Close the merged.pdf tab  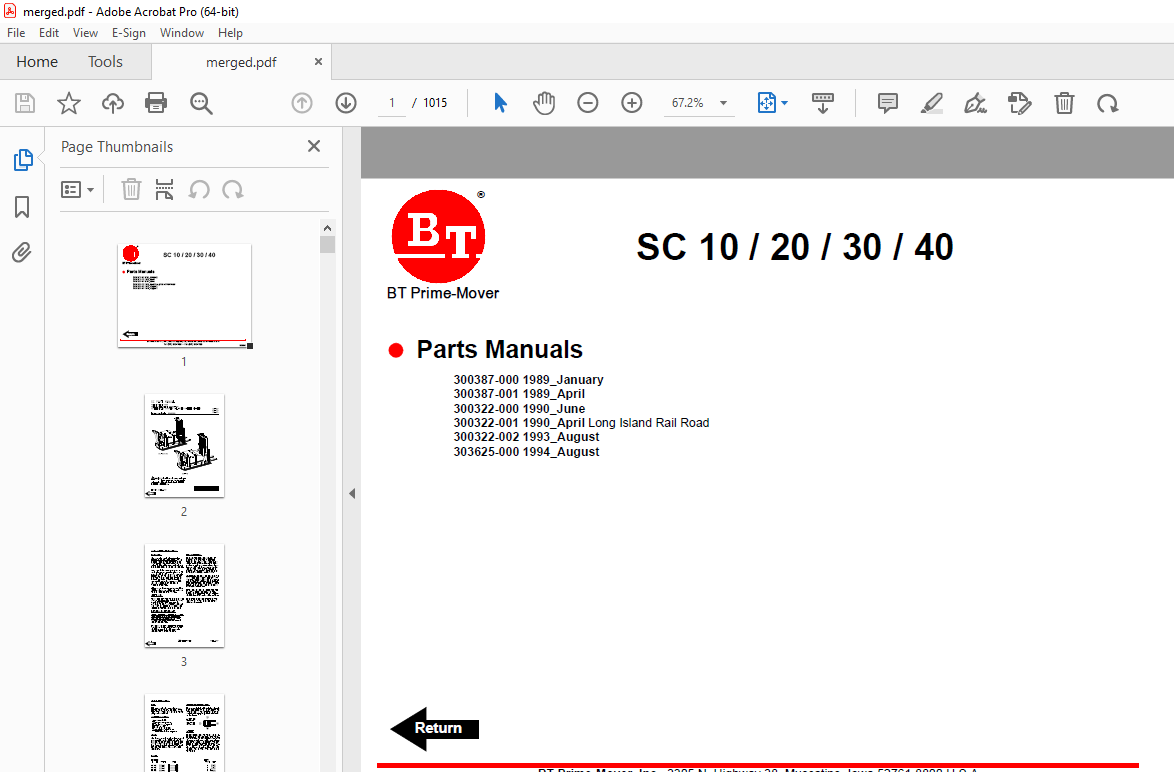point(318,61)
